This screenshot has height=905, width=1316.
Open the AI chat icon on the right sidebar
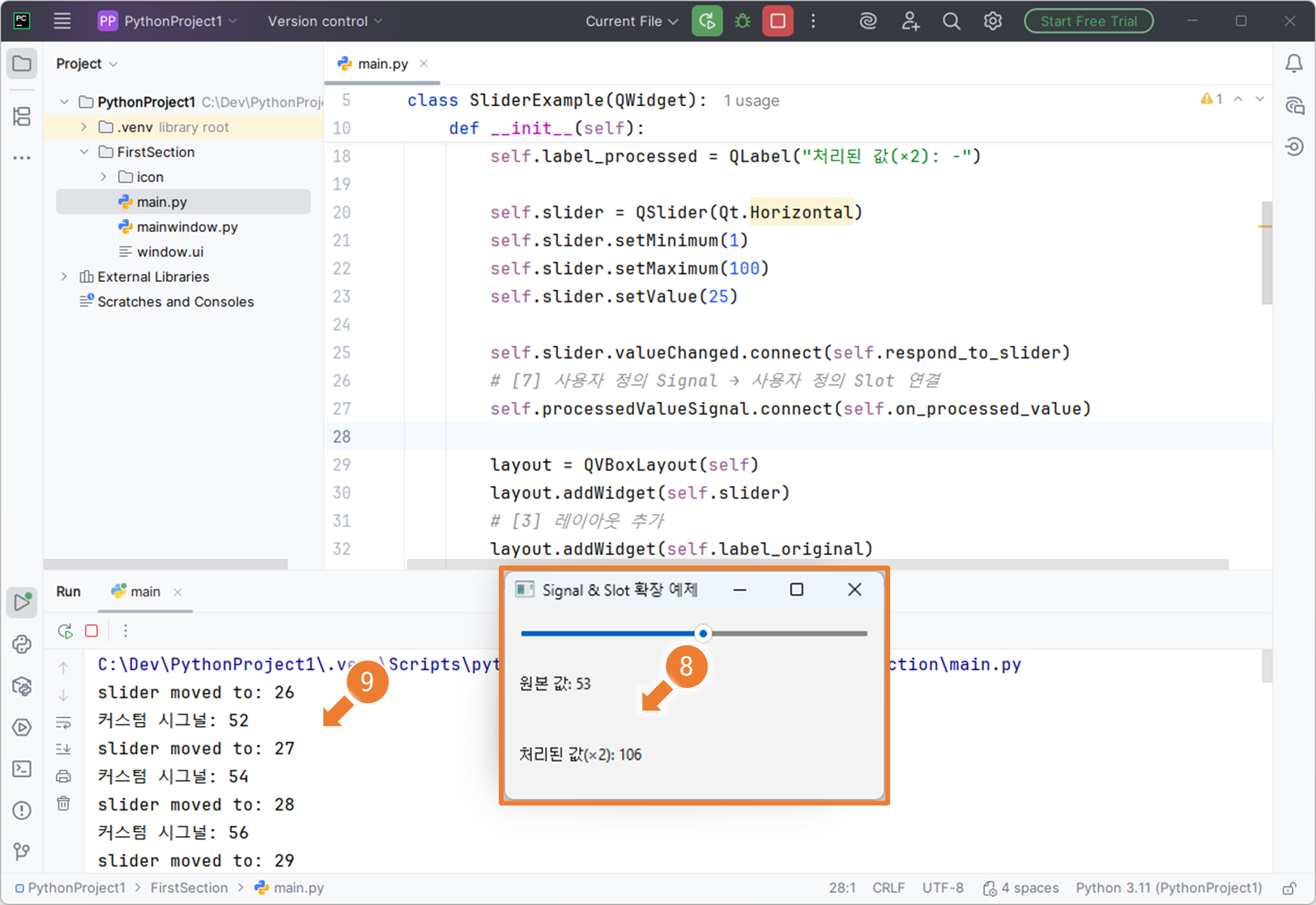[x=1294, y=105]
